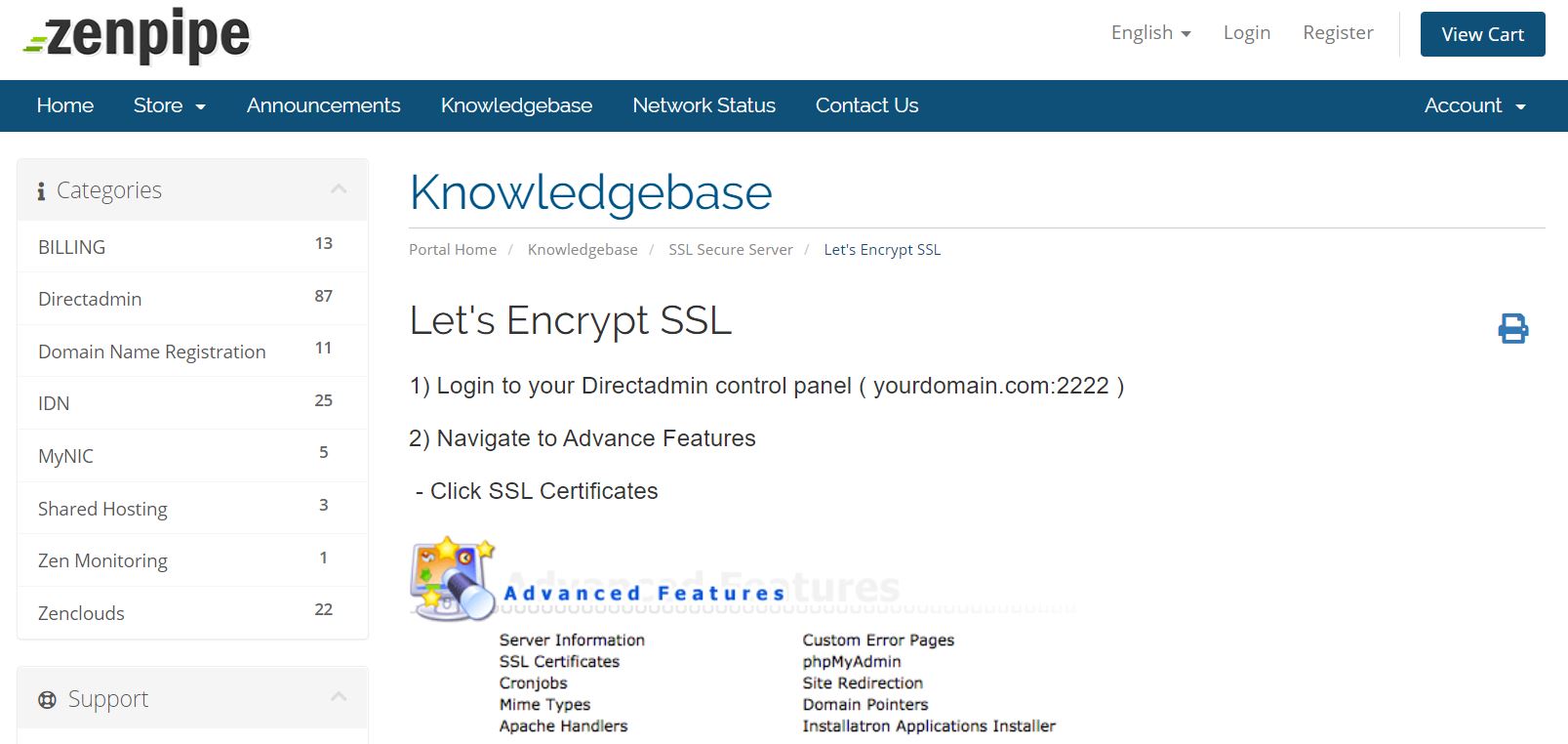Image resolution: width=1568 pixels, height=744 pixels.
Task: View the Shared Hosting category
Action: [192, 509]
